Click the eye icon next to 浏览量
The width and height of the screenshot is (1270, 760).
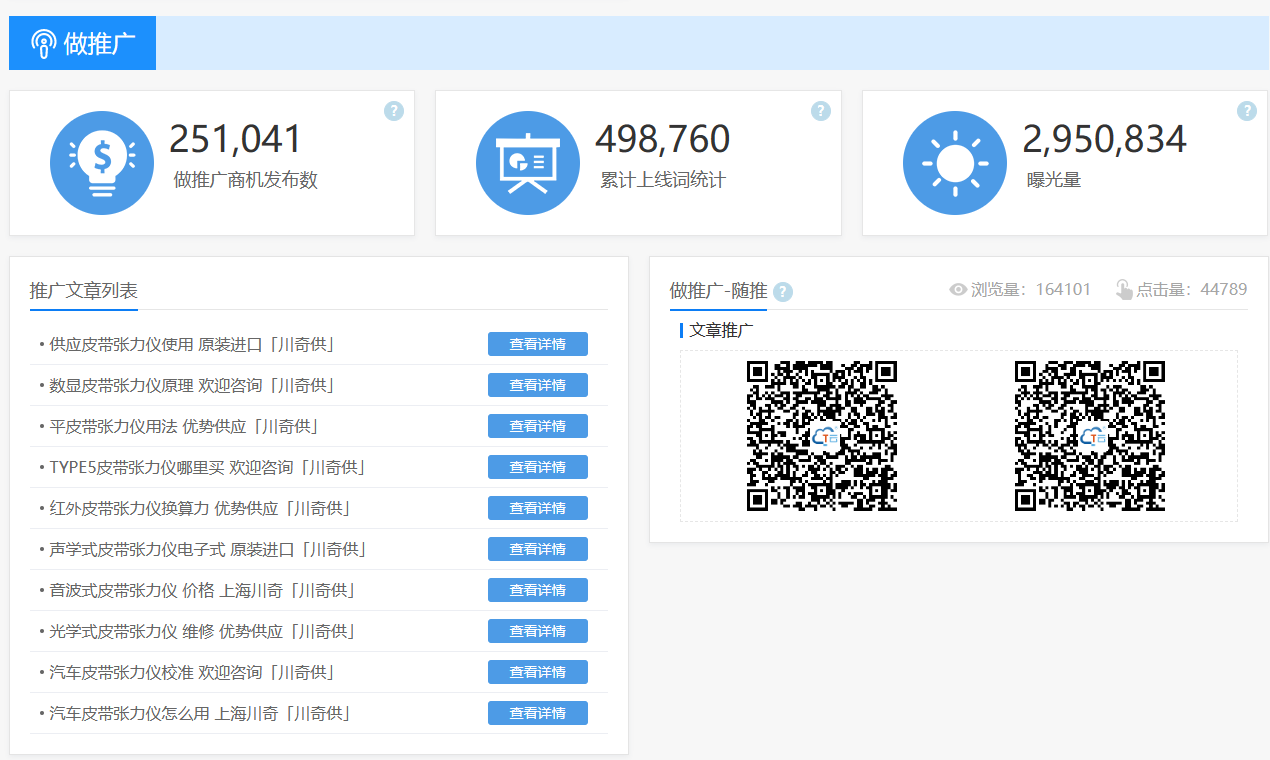pyautogui.click(x=958, y=290)
